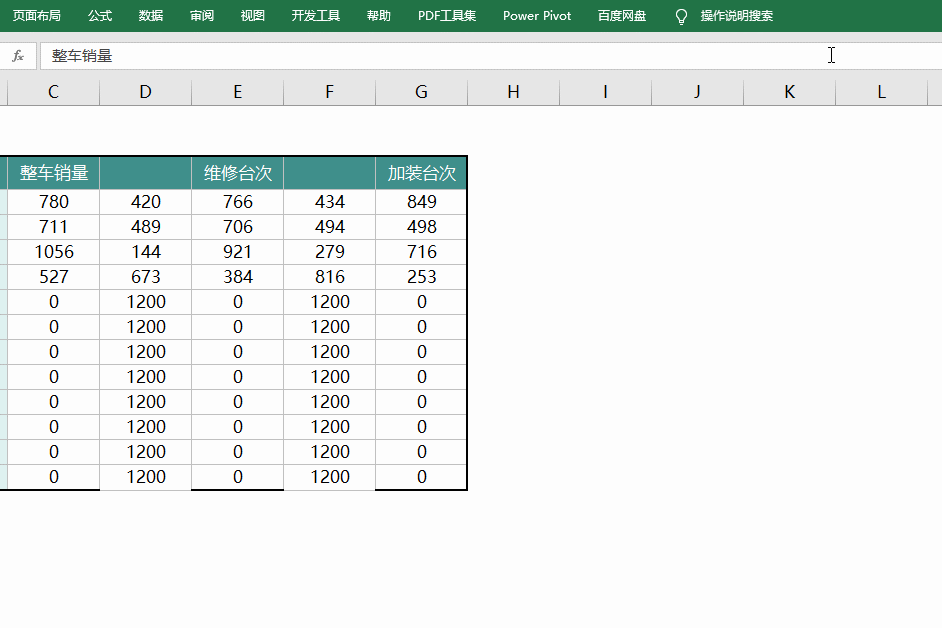Screen dimensions: 942x628
Task: Select the 维修台次 header cell
Action: click(237, 173)
